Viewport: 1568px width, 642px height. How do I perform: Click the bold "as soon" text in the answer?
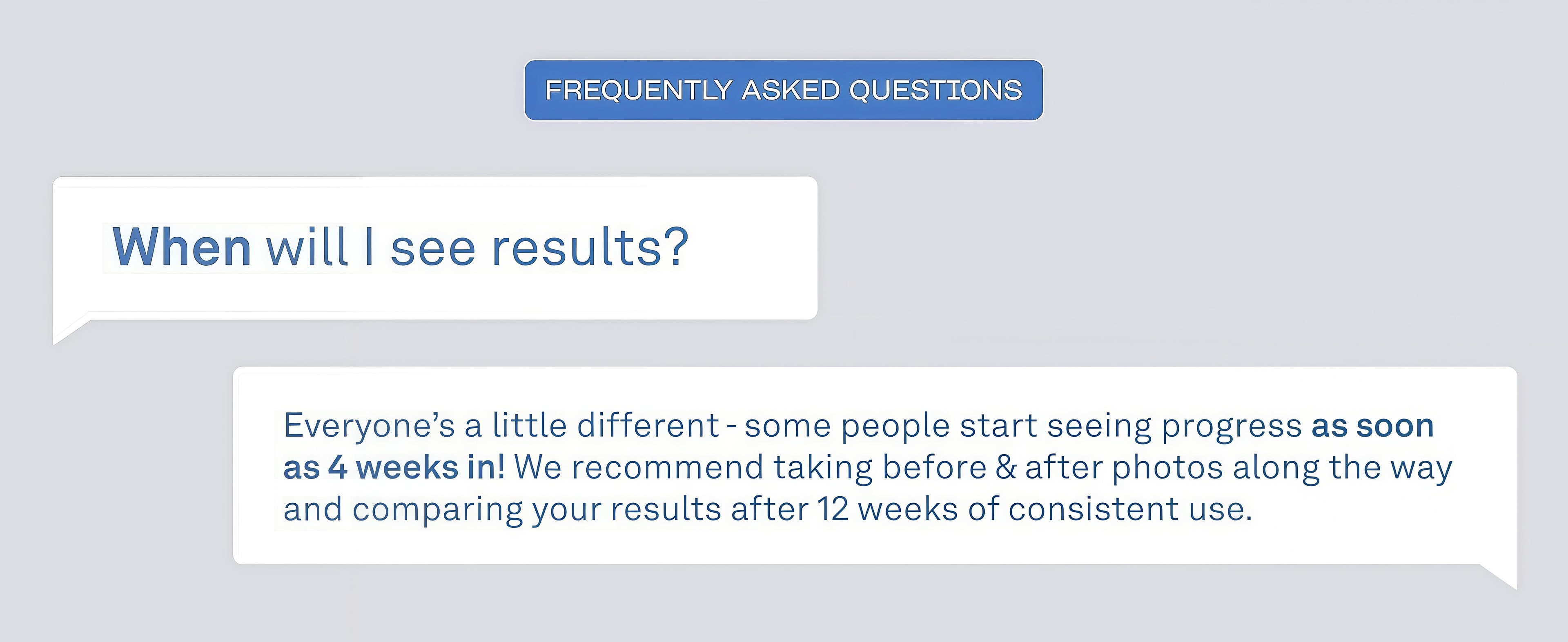click(1372, 425)
